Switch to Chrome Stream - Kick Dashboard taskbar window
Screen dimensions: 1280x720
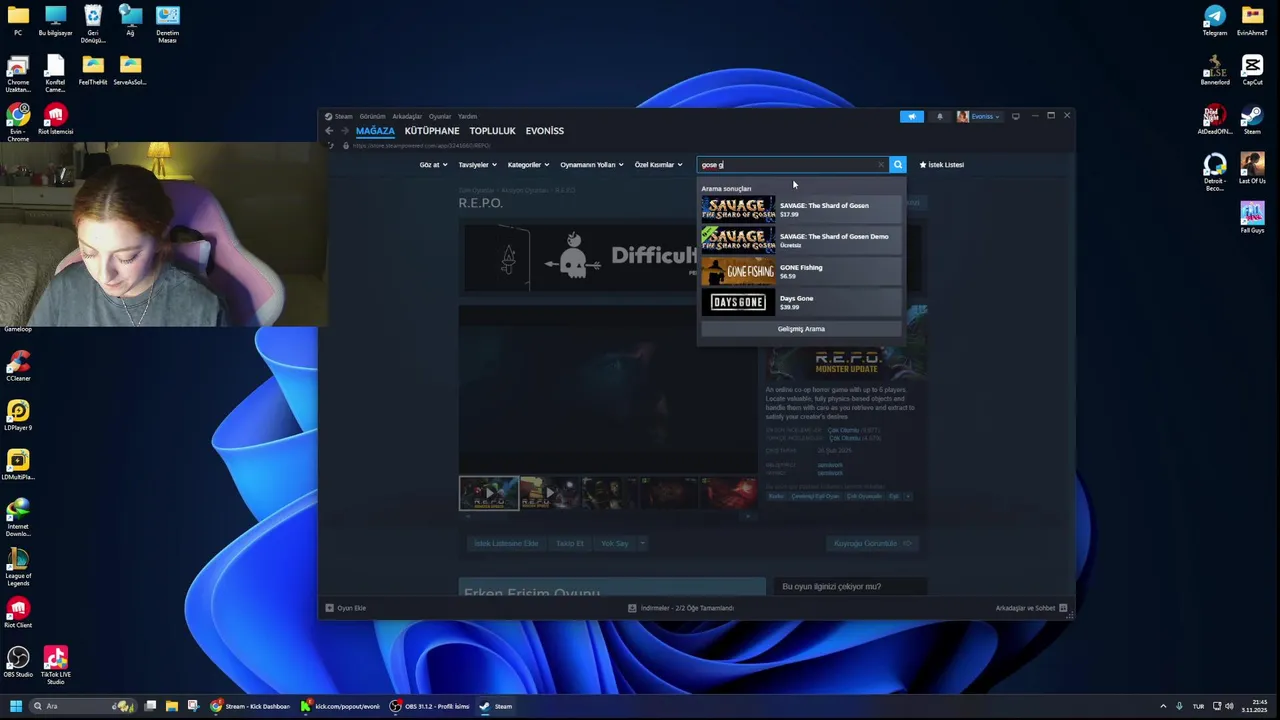coord(250,706)
